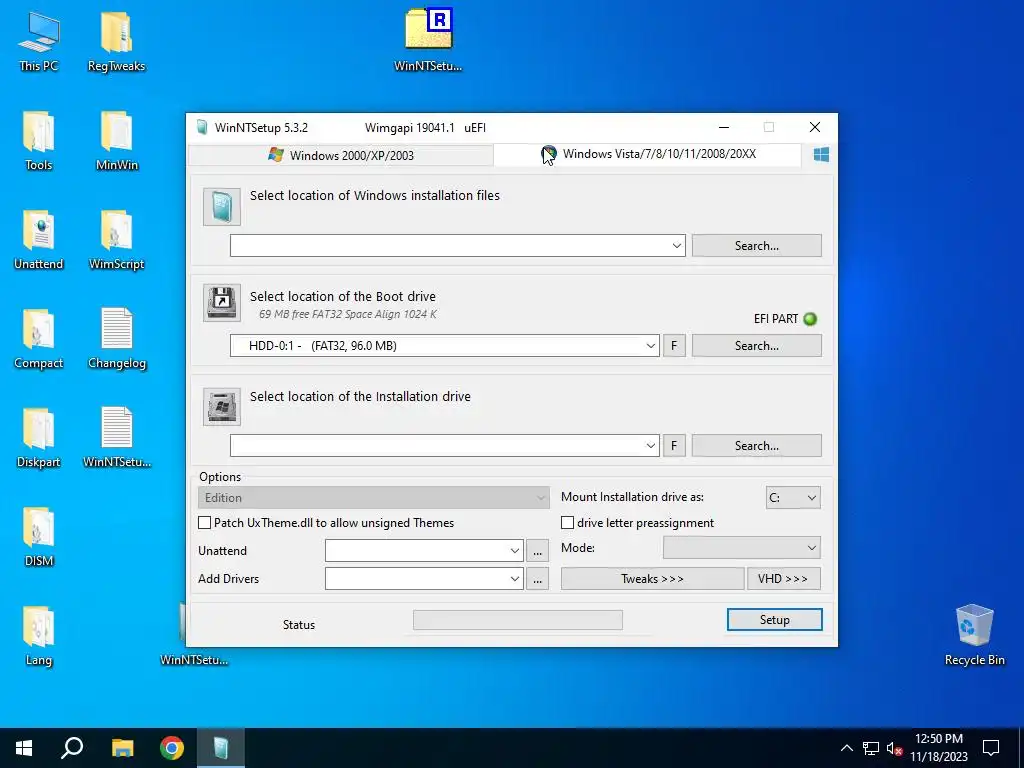This screenshot has width=1024, height=768.
Task: Open the RegTweaks folder on desktop
Action: (x=116, y=40)
